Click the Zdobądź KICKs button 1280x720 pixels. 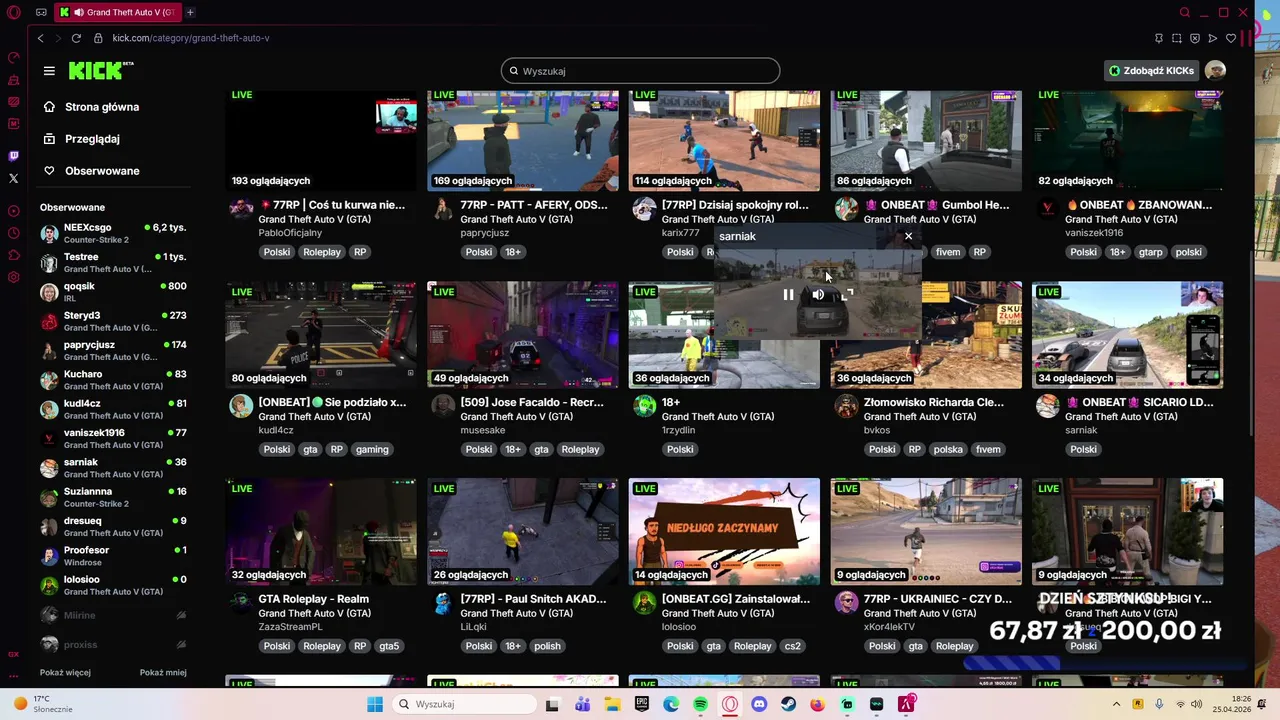1151,71
